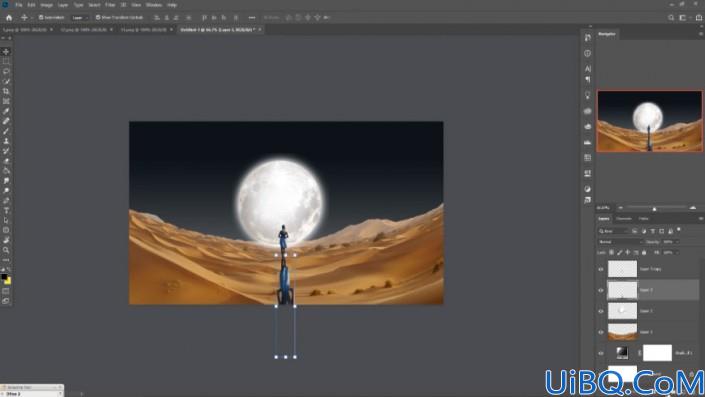Select the Move tool in toolbox
705x397 pixels.
coord(6,52)
